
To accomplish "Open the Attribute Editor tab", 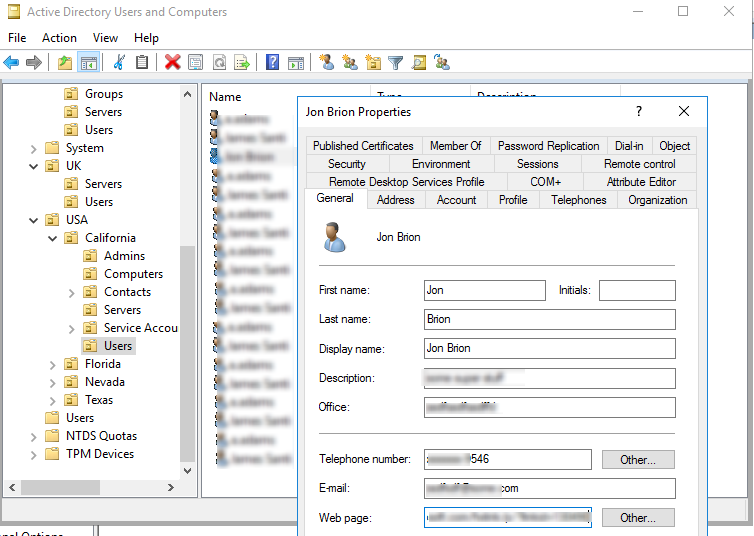I will click(x=641, y=182).
